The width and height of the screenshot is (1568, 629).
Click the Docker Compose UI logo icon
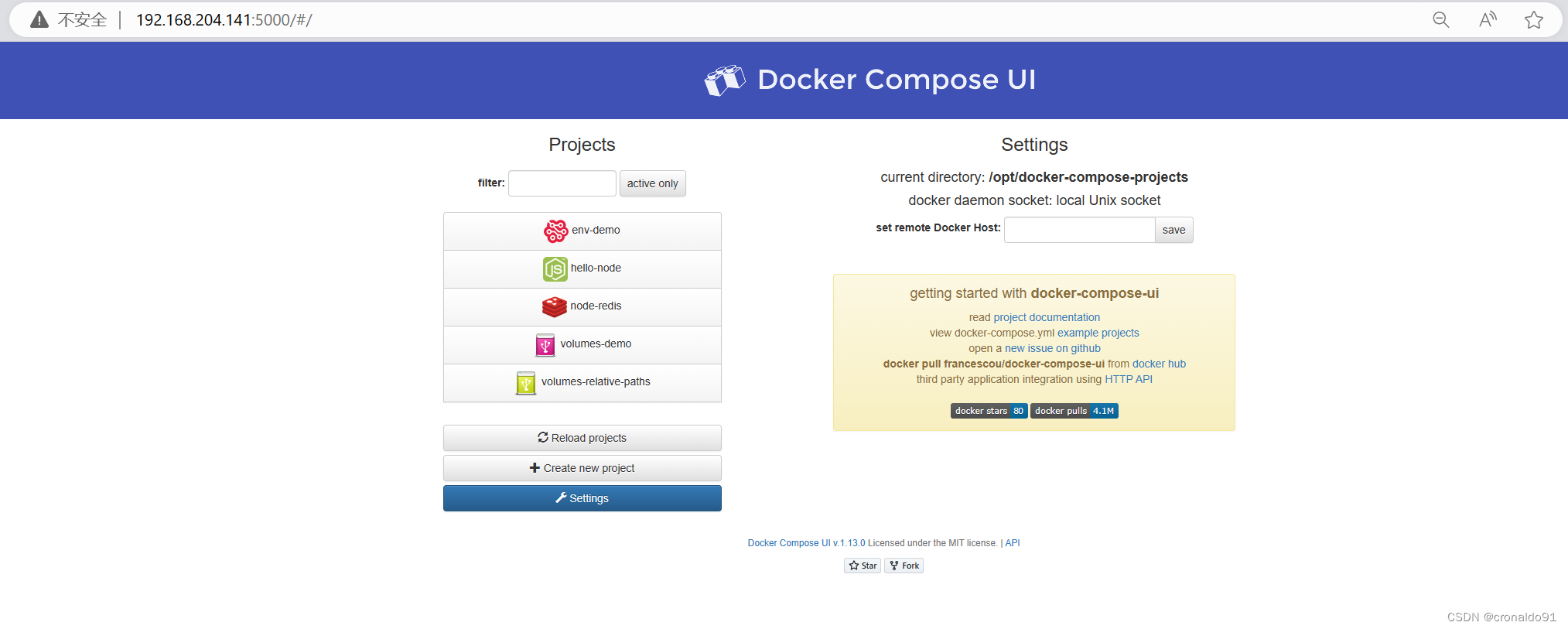725,80
